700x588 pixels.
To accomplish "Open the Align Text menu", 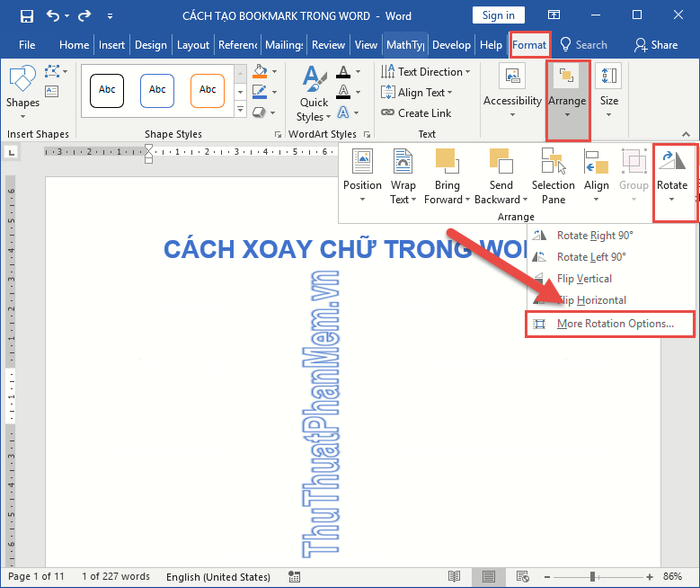I will [x=417, y=92].
